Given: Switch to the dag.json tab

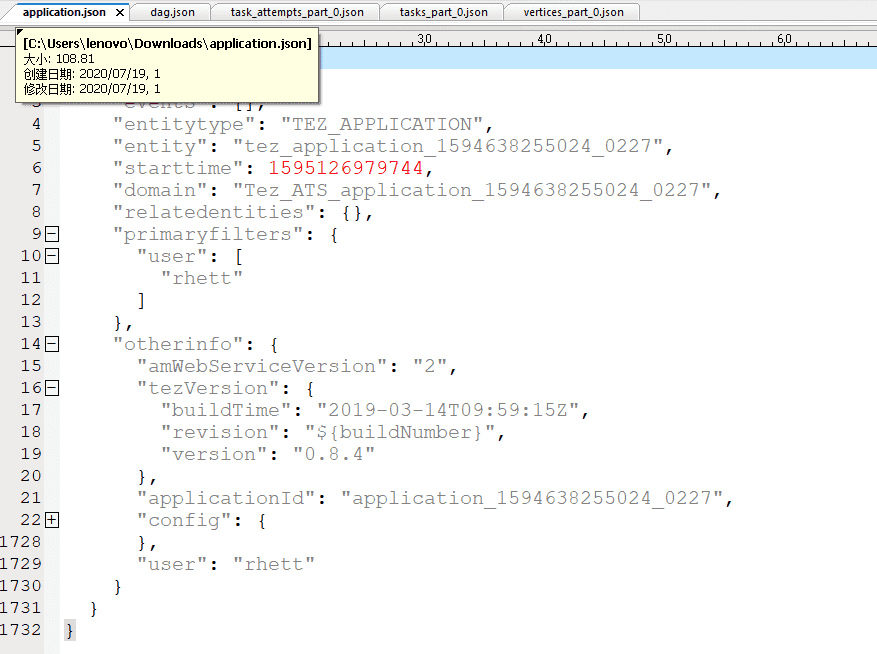Looking at the screenshot, I should 172,12.
